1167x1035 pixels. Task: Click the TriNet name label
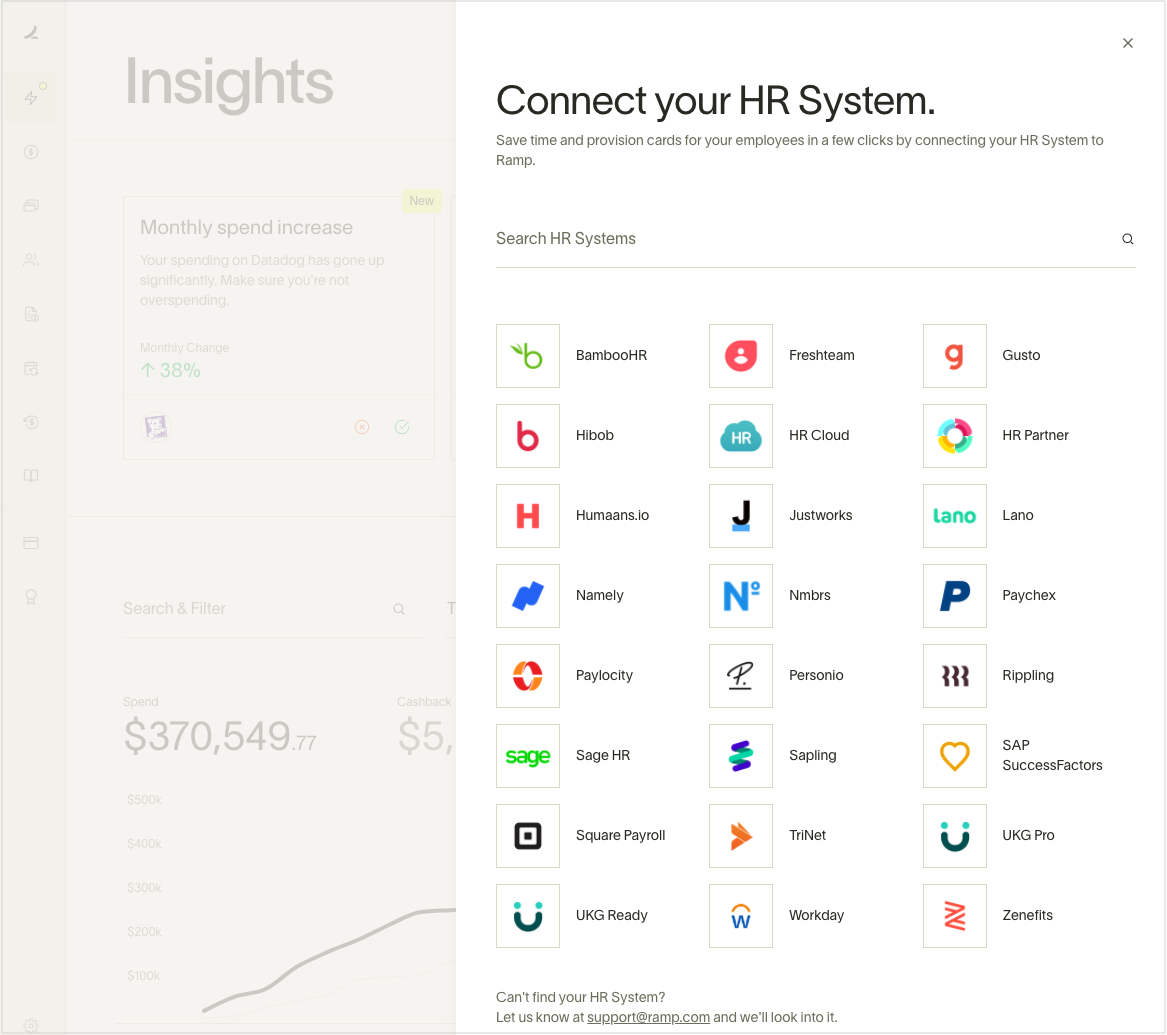[807, 836]
